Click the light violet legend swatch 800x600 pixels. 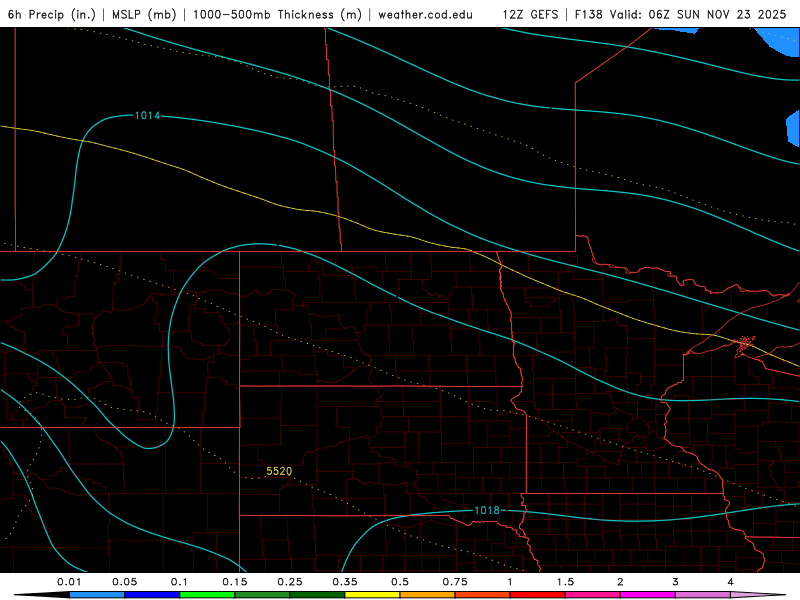(703, 595)
